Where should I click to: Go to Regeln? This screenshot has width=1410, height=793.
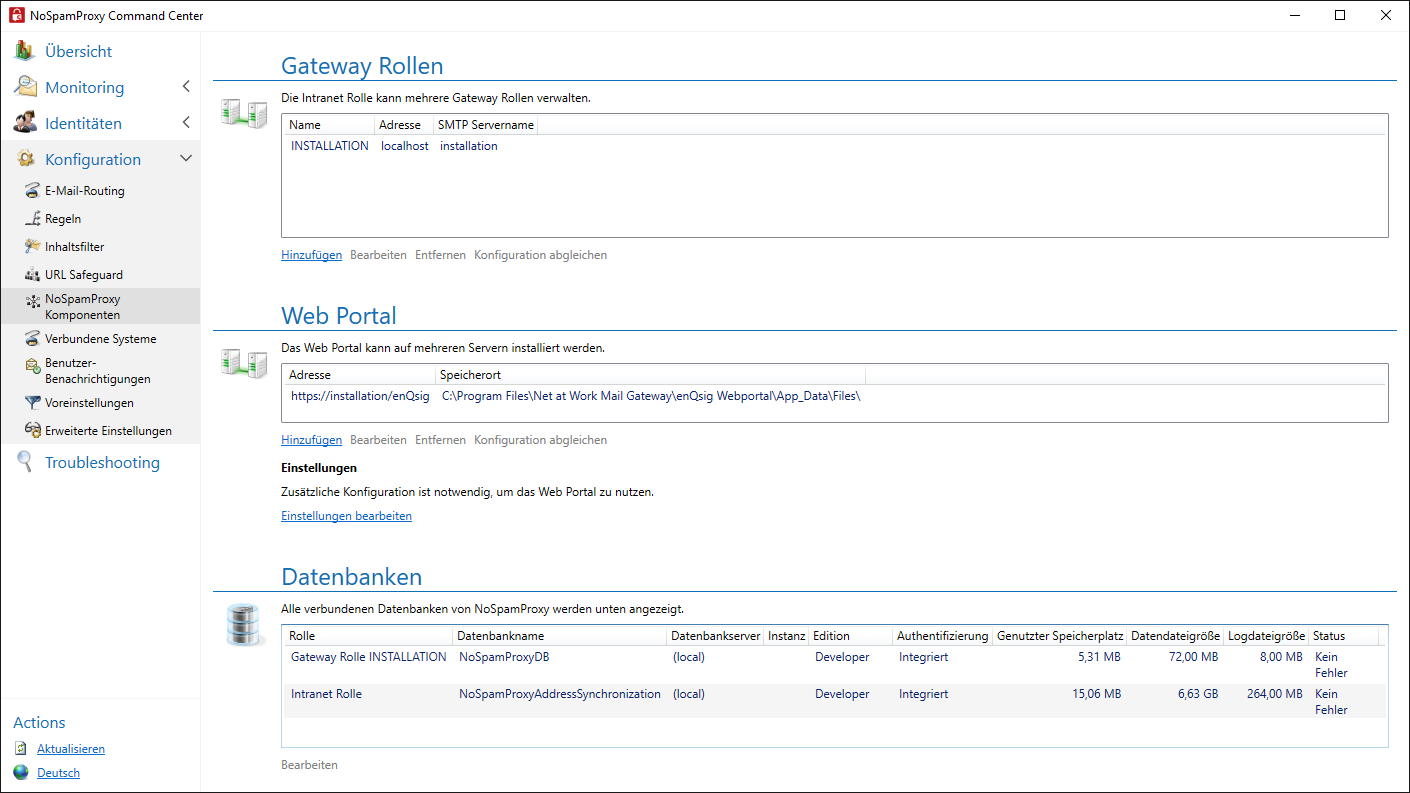(63, 219)
